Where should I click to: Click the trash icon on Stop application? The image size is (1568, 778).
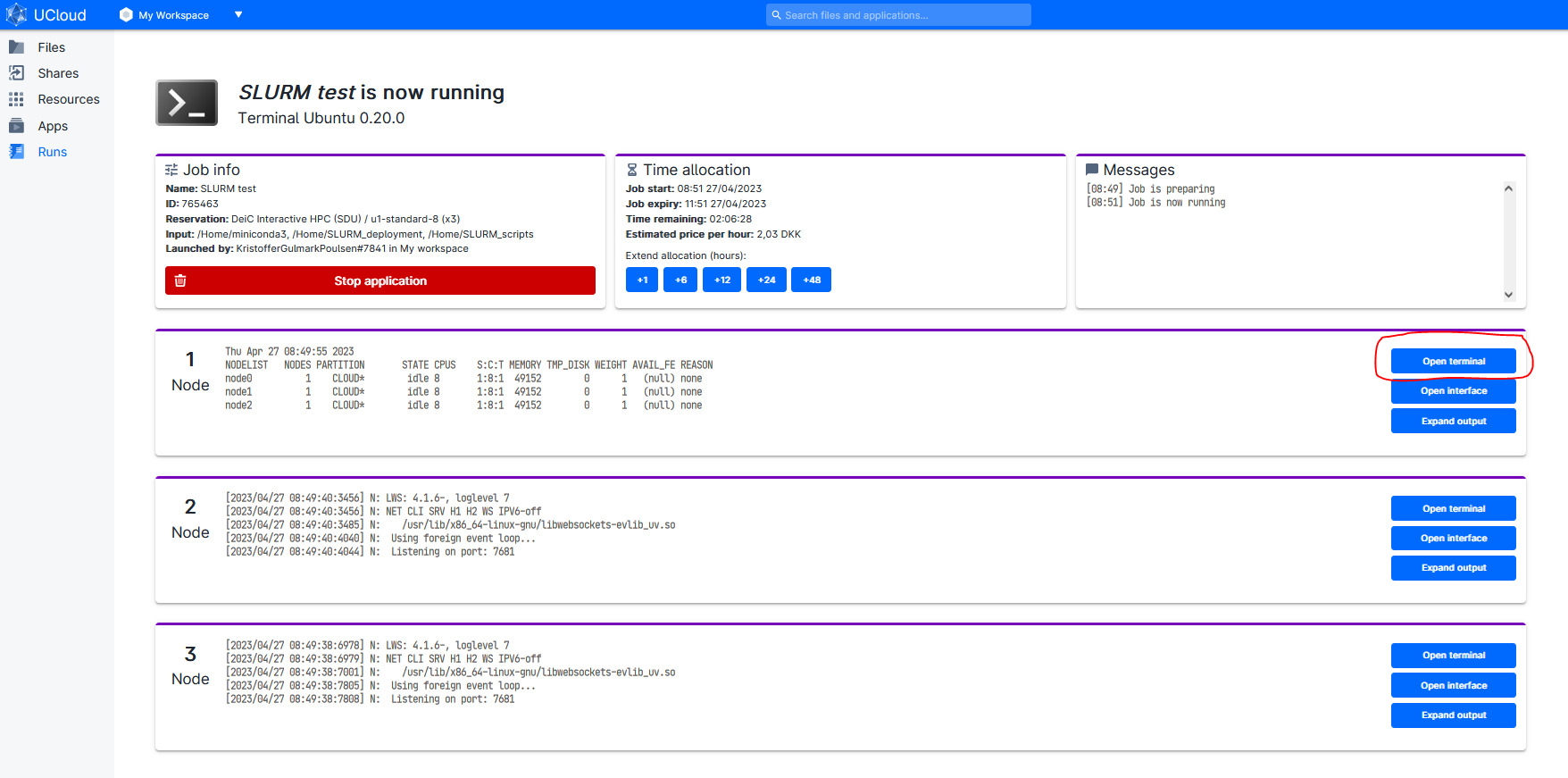pos(180,280)
